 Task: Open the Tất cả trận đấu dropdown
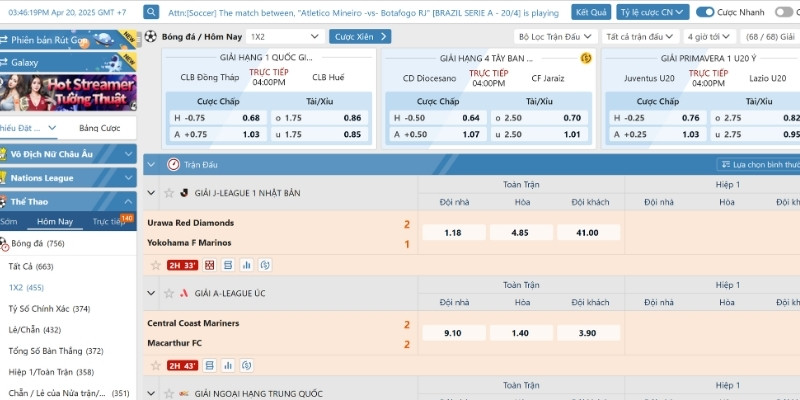click(641, 37)
